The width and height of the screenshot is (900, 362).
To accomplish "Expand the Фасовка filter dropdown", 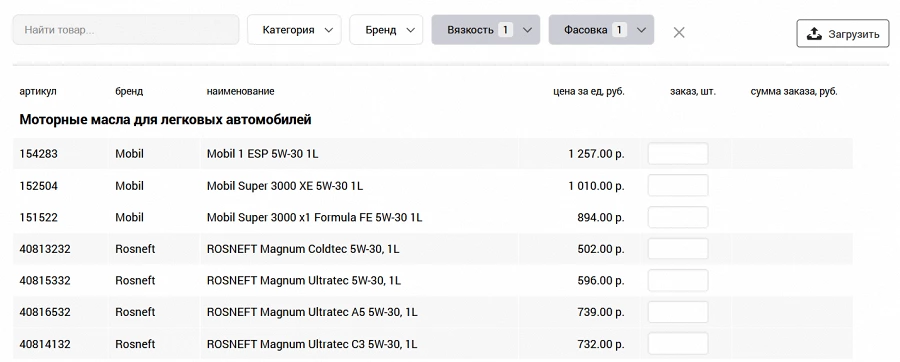I will click(x=601, y=30).
